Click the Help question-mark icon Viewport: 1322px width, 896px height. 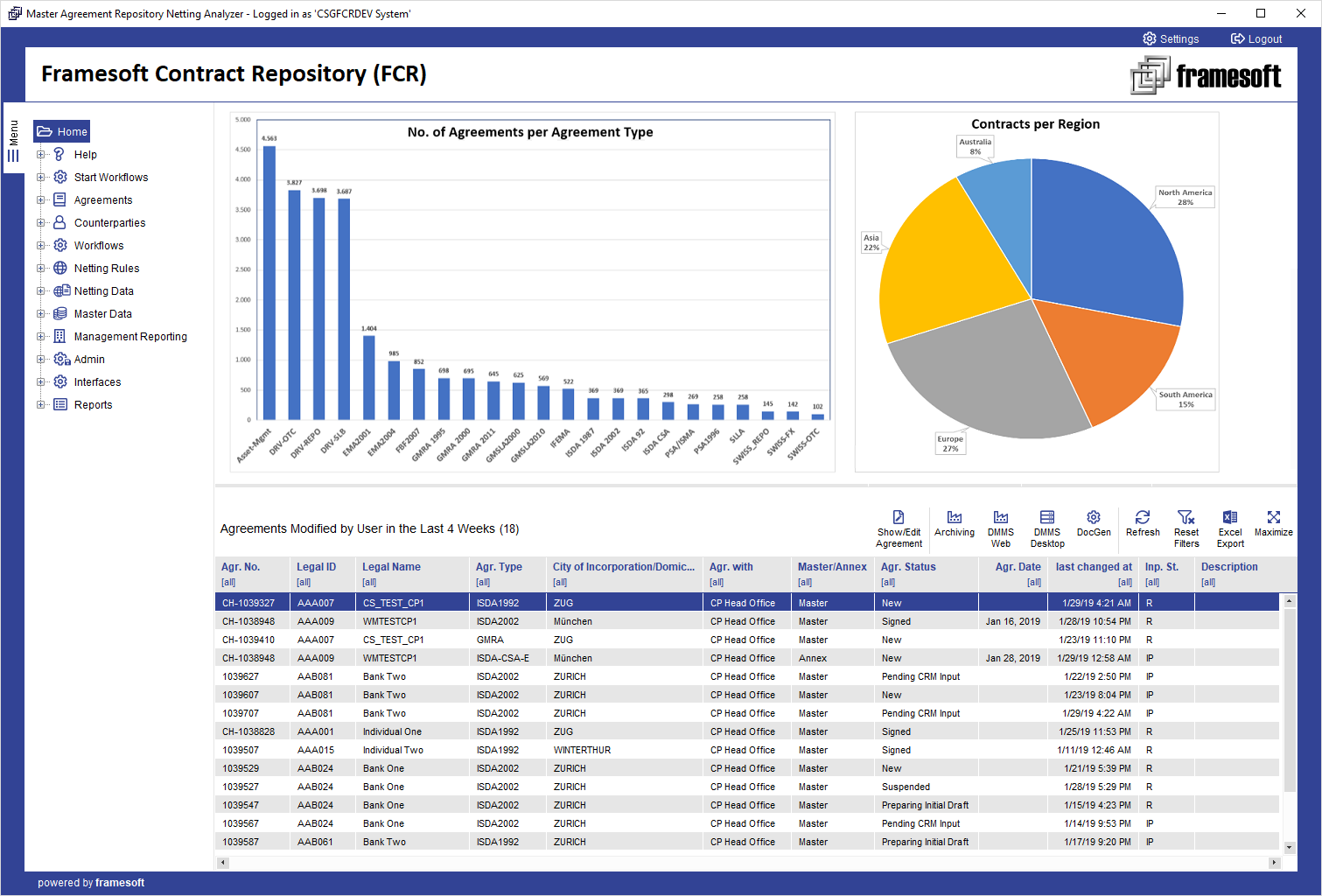click(59, 154)
